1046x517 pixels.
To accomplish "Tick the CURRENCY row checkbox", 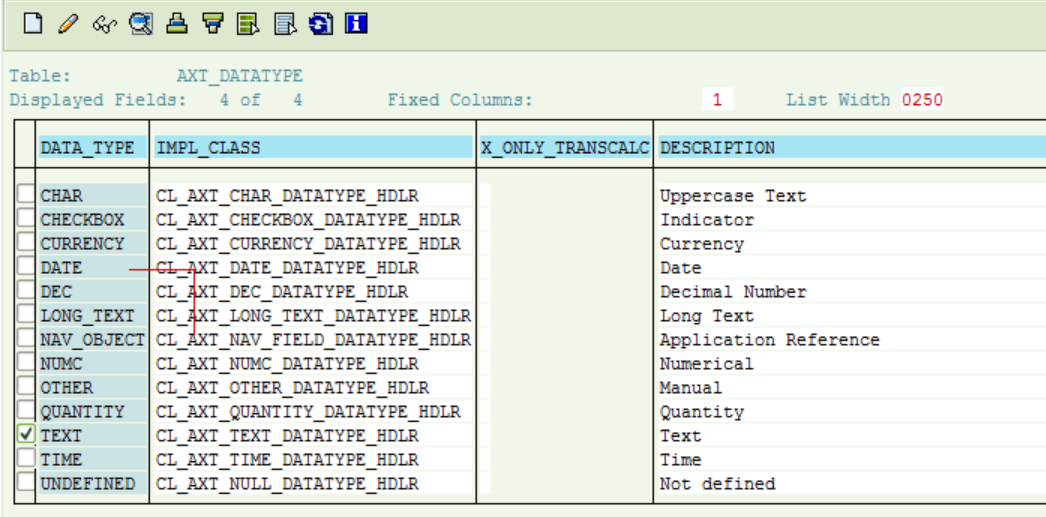I will (x=25, y=242).
